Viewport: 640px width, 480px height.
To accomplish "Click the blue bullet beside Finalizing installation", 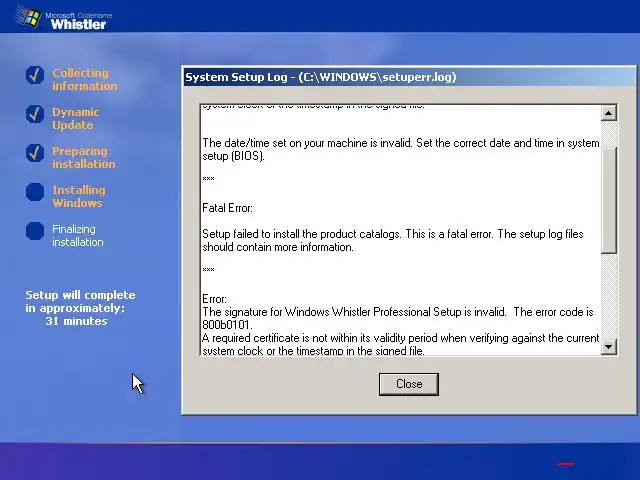I will pos(35,231).
